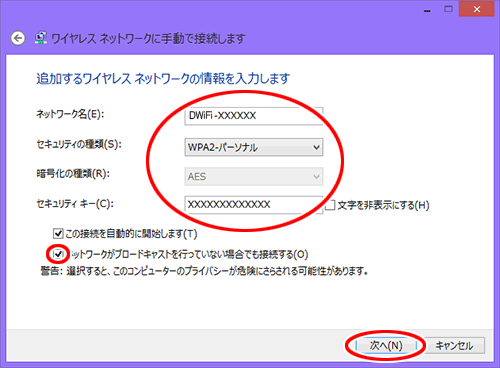Image resolution: width=500 pixels, height=368 pixels.
Task: Click the 暗号化の種類(R): label
Action: point(73,174)
